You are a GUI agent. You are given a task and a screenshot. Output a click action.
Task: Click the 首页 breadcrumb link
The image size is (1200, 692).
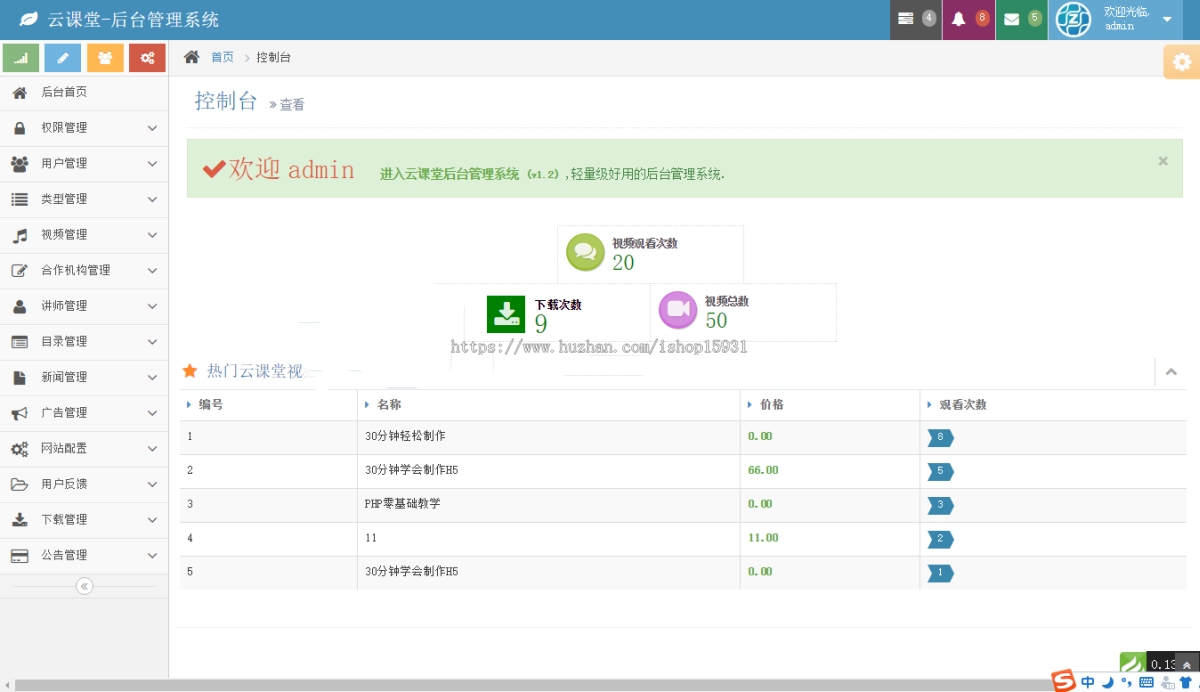coord(222,57)
